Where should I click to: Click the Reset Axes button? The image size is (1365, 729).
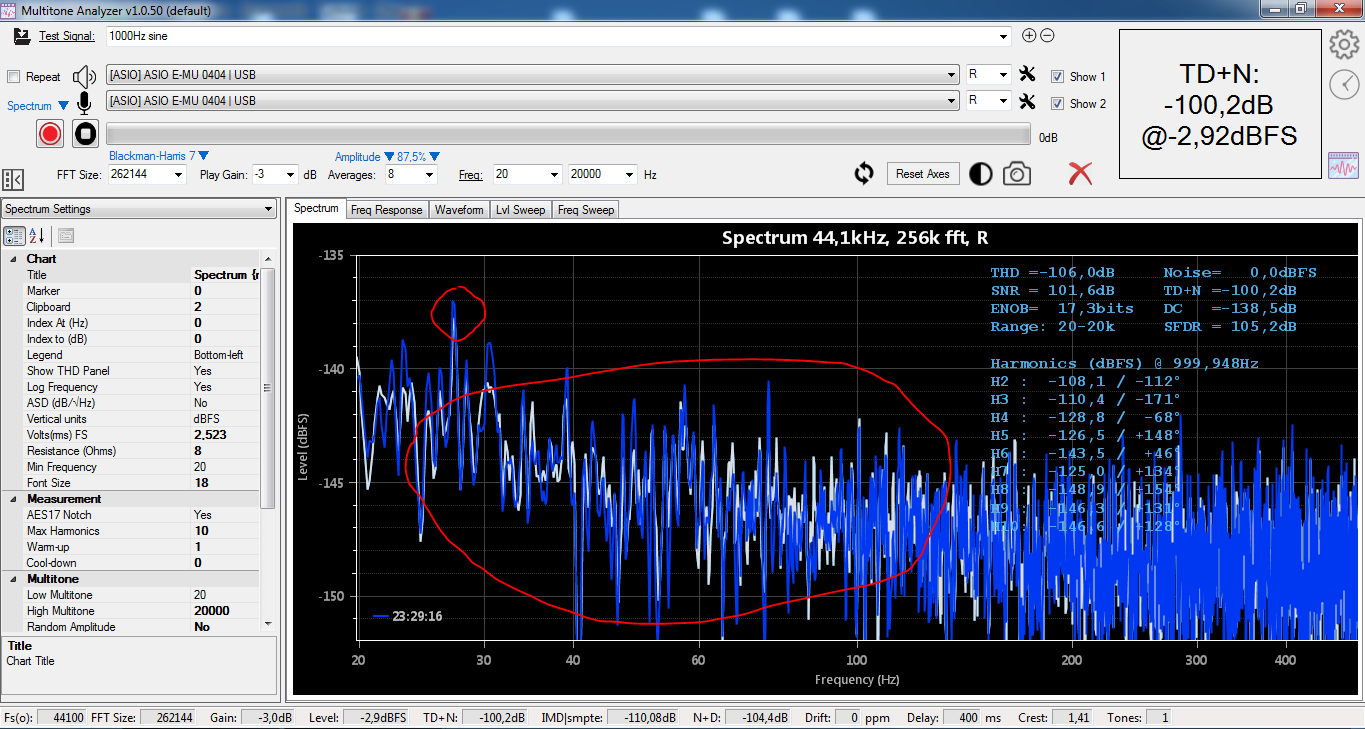[923, 174]
